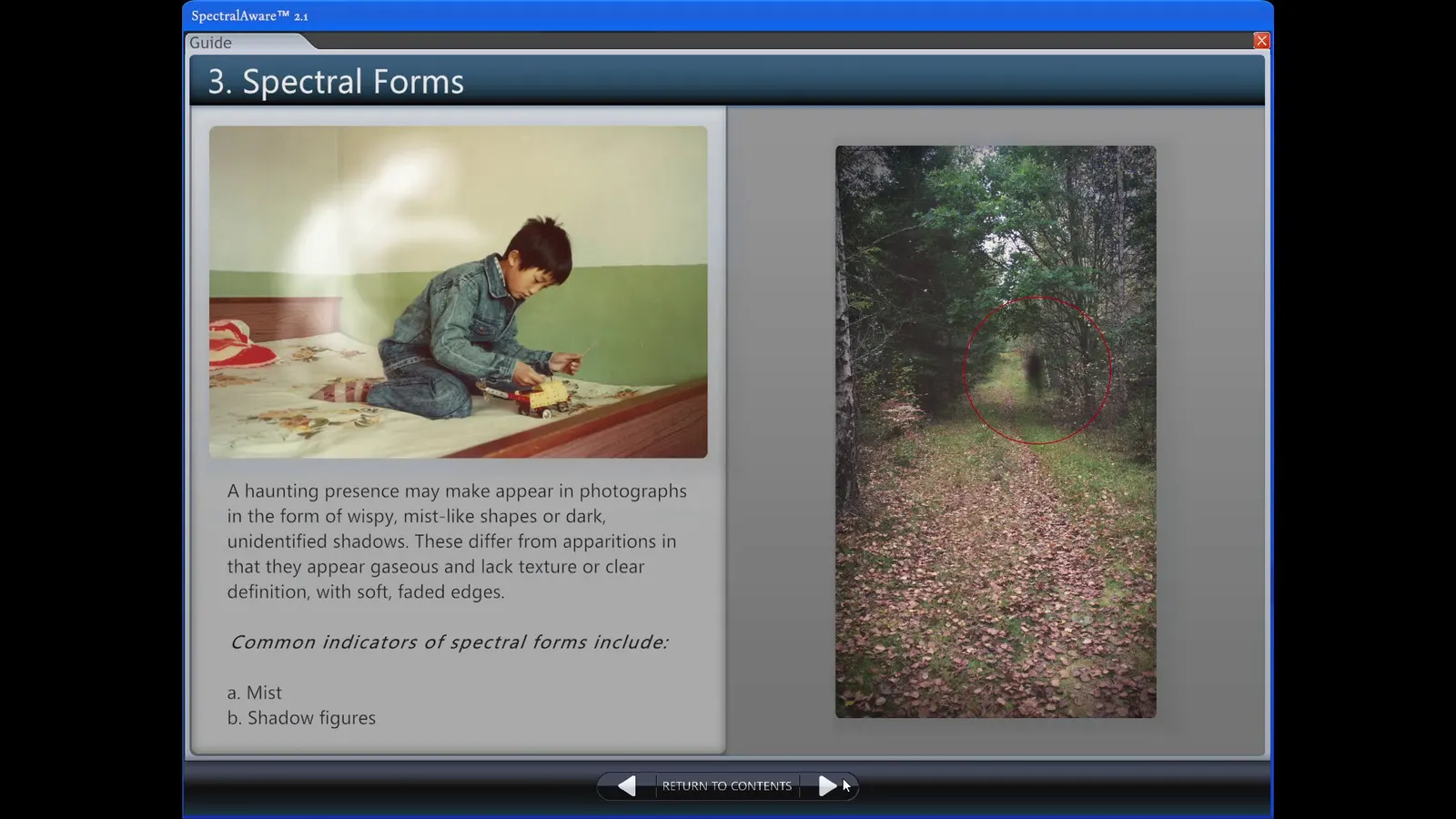Click the yellow toy truck in the photo
Image resolution: width=1456 pixels, height=819 pixels.
coord(541,399)
